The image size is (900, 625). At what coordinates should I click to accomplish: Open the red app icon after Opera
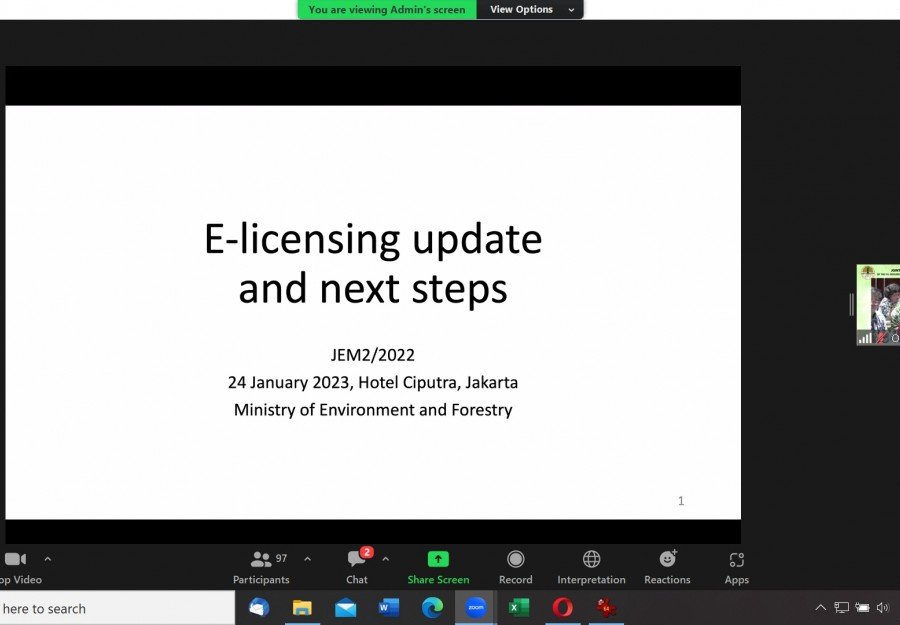606,607
